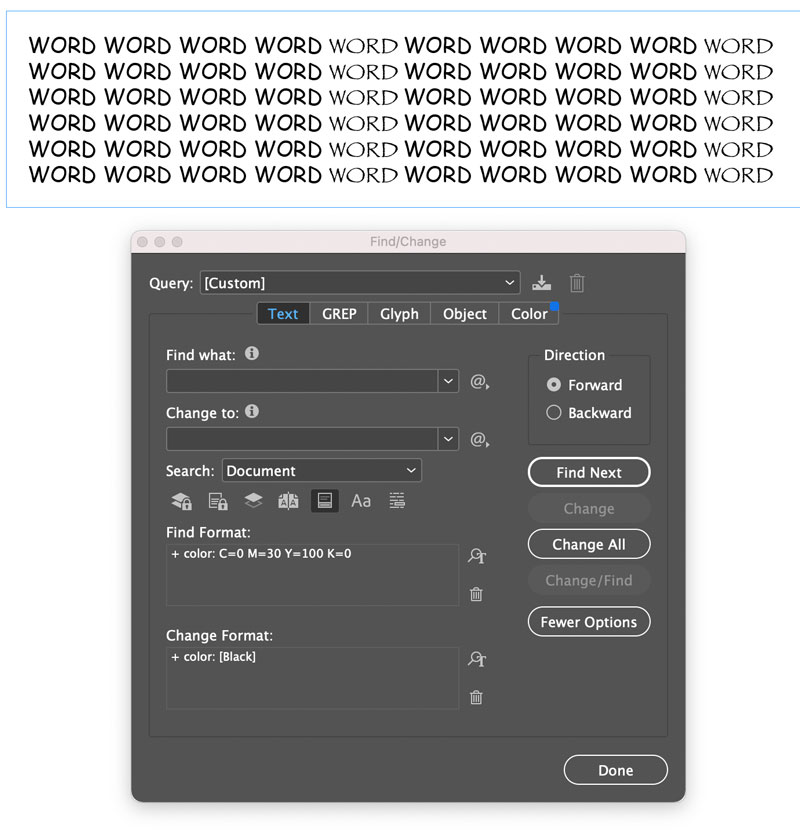
Task: Click the Find/Change dialog title bar
Action: point(408,242)
